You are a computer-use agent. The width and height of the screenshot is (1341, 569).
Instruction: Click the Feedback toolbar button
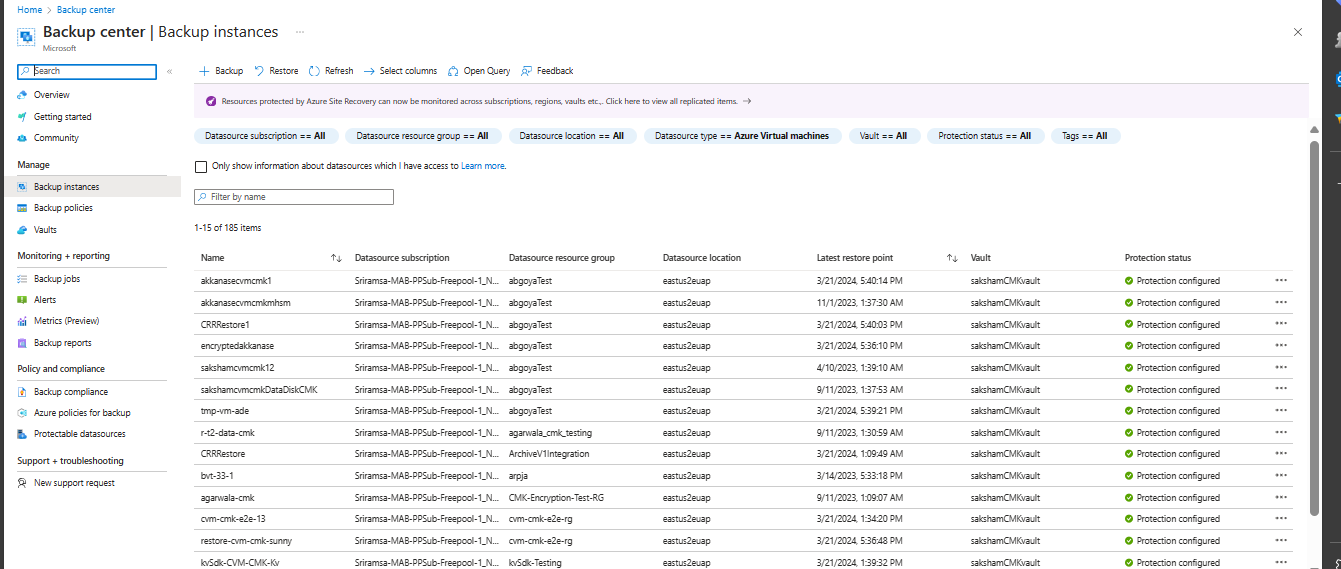pyautogui.click(x=547, y=71)
